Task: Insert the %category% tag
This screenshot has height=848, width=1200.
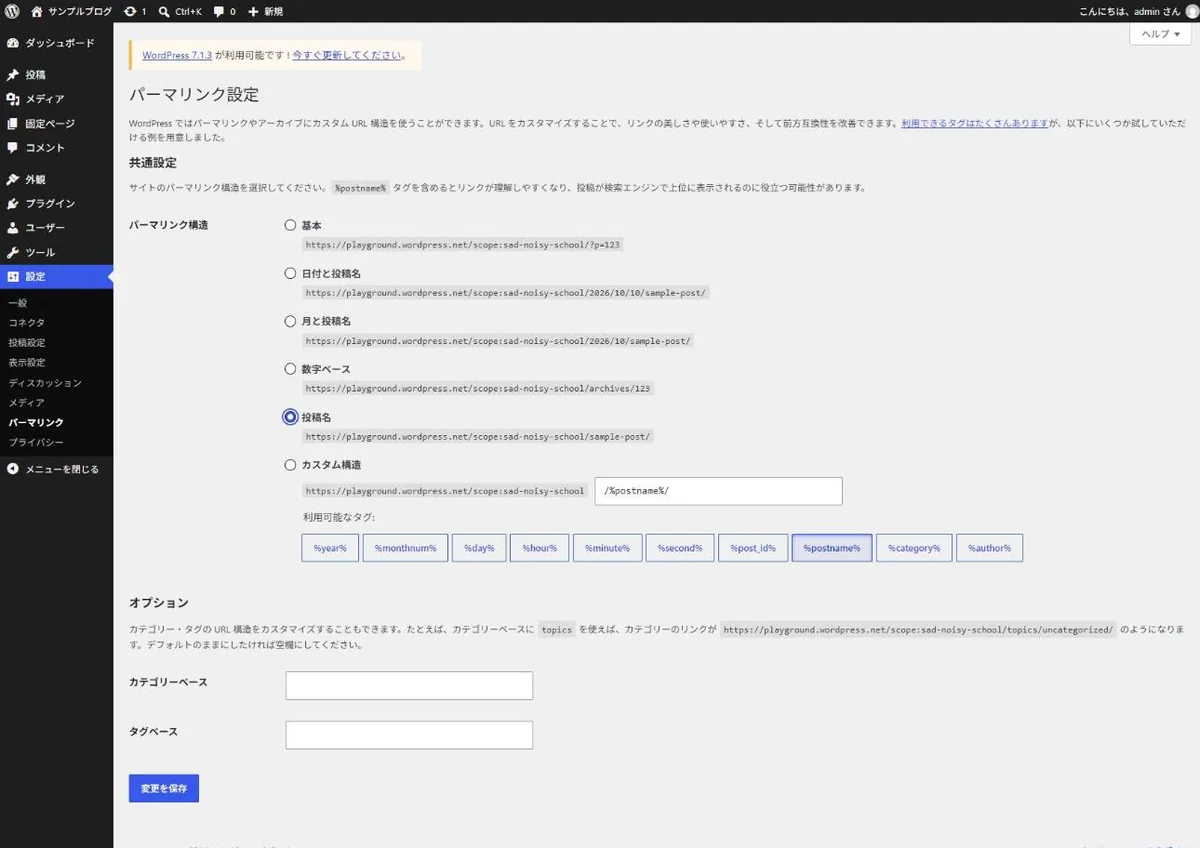Action: 914,548
